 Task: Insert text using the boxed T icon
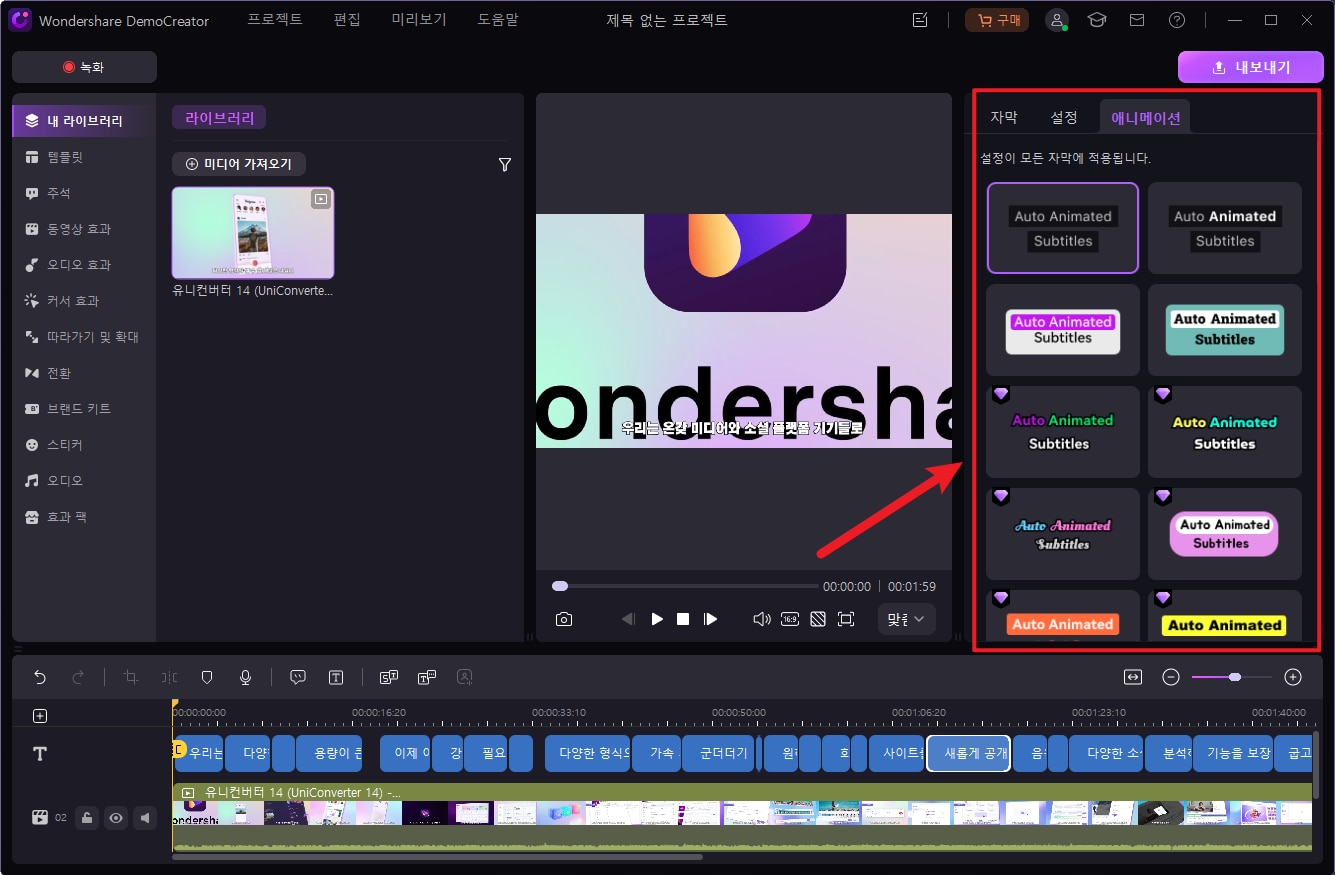point(336,677)
